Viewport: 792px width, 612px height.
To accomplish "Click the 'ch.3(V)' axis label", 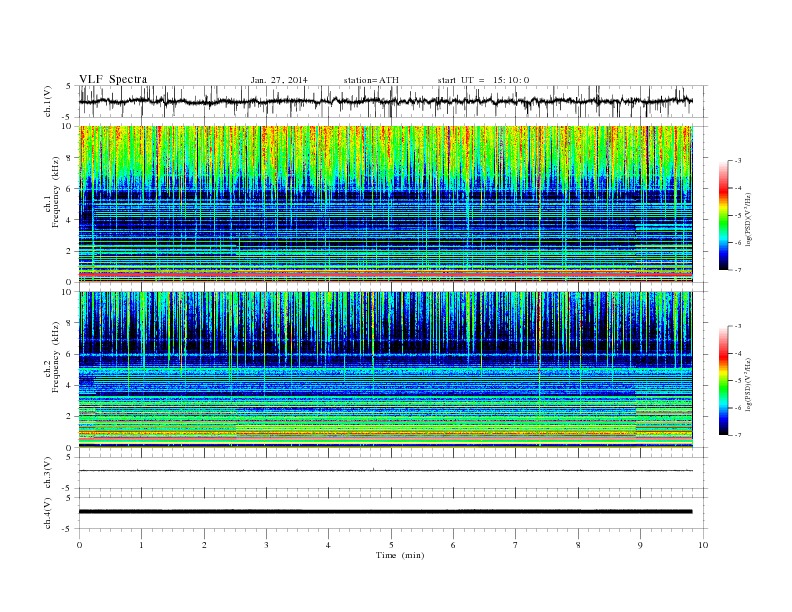I will 48,473.
